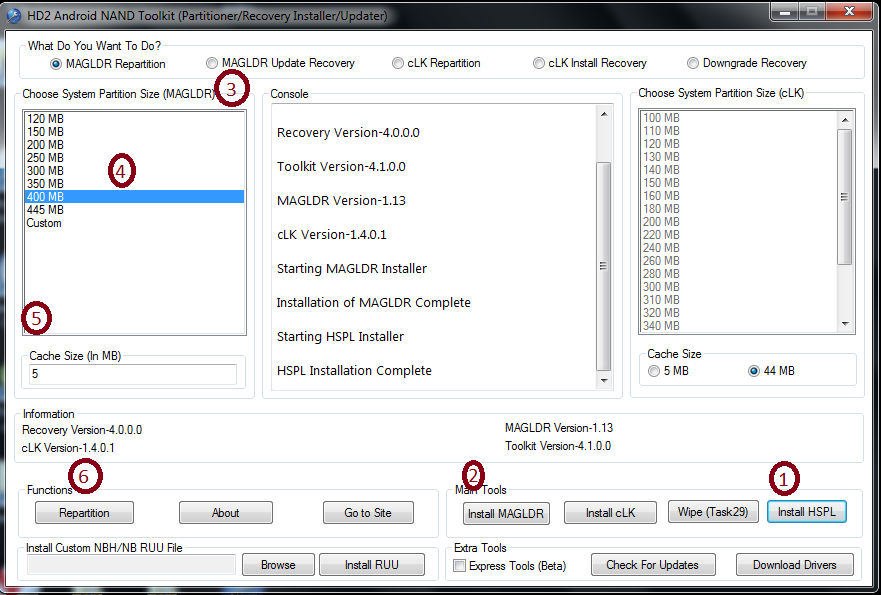Click cLK size list scroll down arrow

(845, 324)
